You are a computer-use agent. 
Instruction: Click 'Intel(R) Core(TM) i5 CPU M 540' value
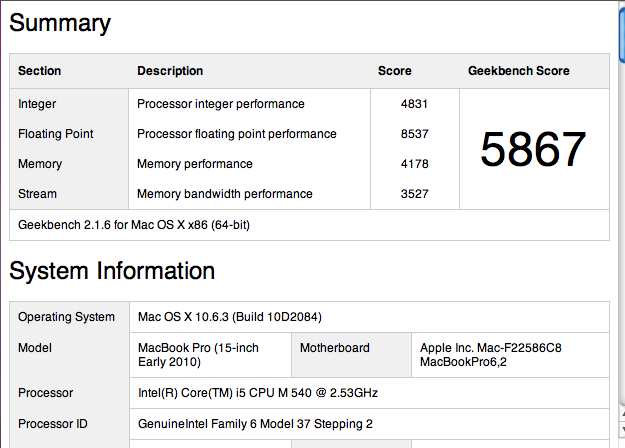[x=257, y=393]
